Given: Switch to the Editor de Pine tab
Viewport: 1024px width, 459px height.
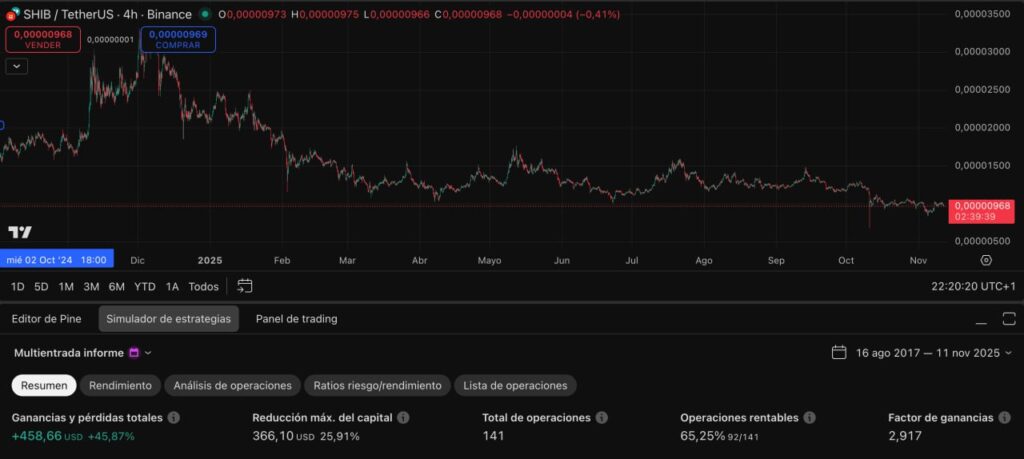Looking at the screenshot, I should click(46, 319).
